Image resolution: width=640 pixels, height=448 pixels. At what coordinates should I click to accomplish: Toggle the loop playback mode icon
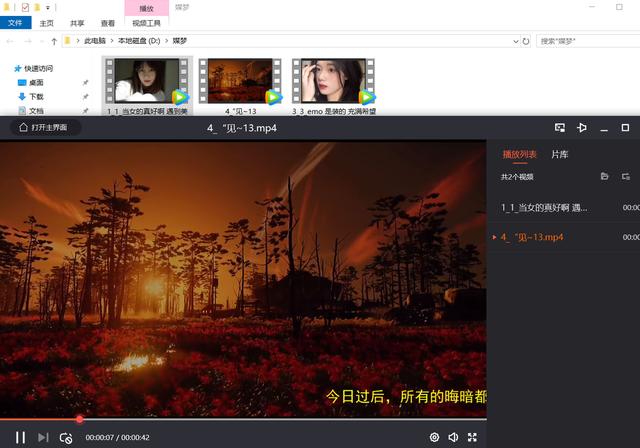coord(66,438)
